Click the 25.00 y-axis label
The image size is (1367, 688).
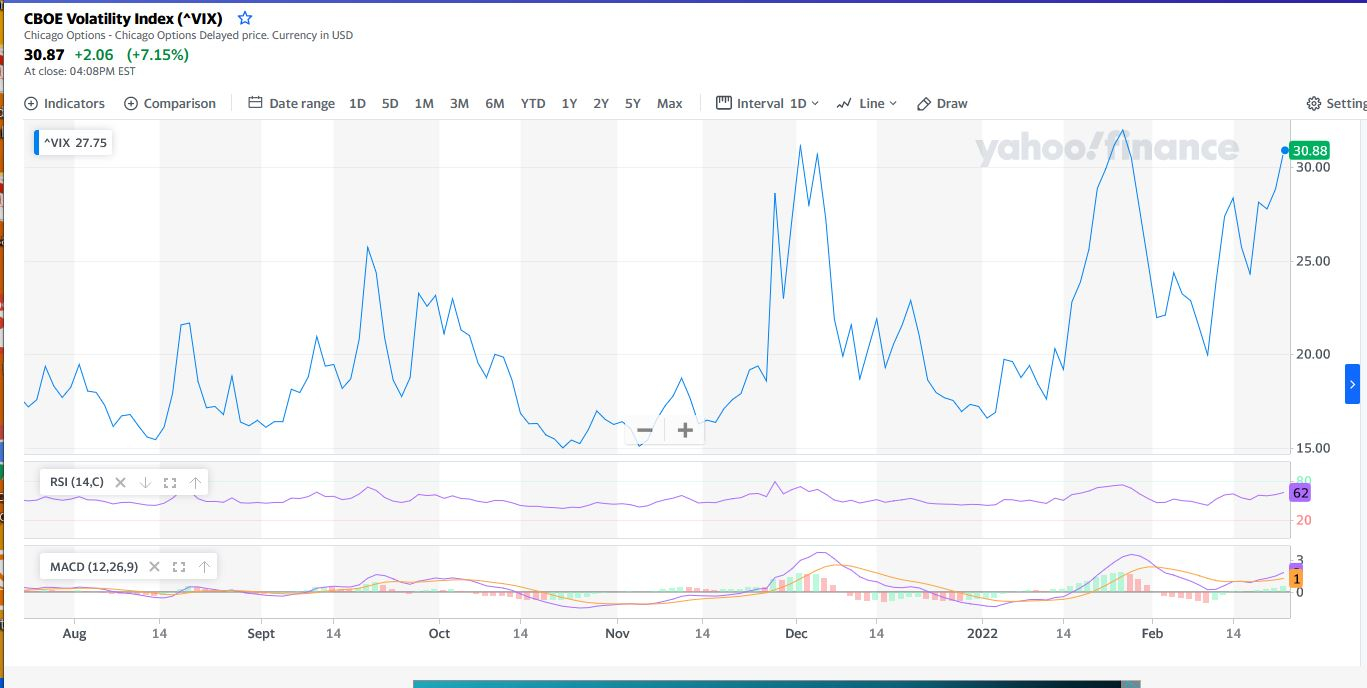1313,261
